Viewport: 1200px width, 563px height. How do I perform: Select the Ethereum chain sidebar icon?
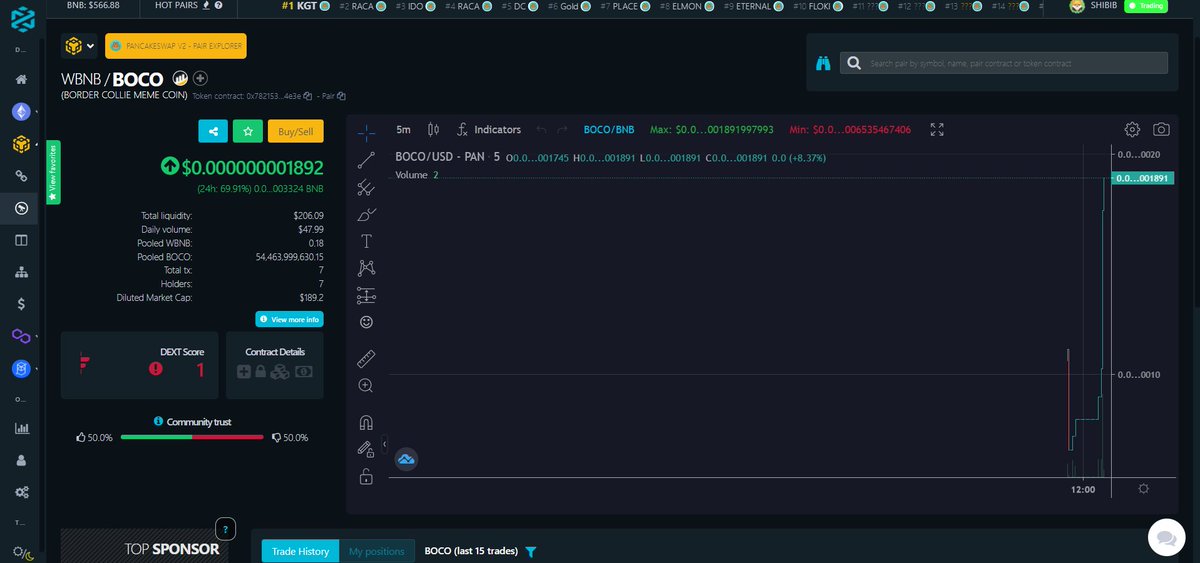[x=20, y=111]
